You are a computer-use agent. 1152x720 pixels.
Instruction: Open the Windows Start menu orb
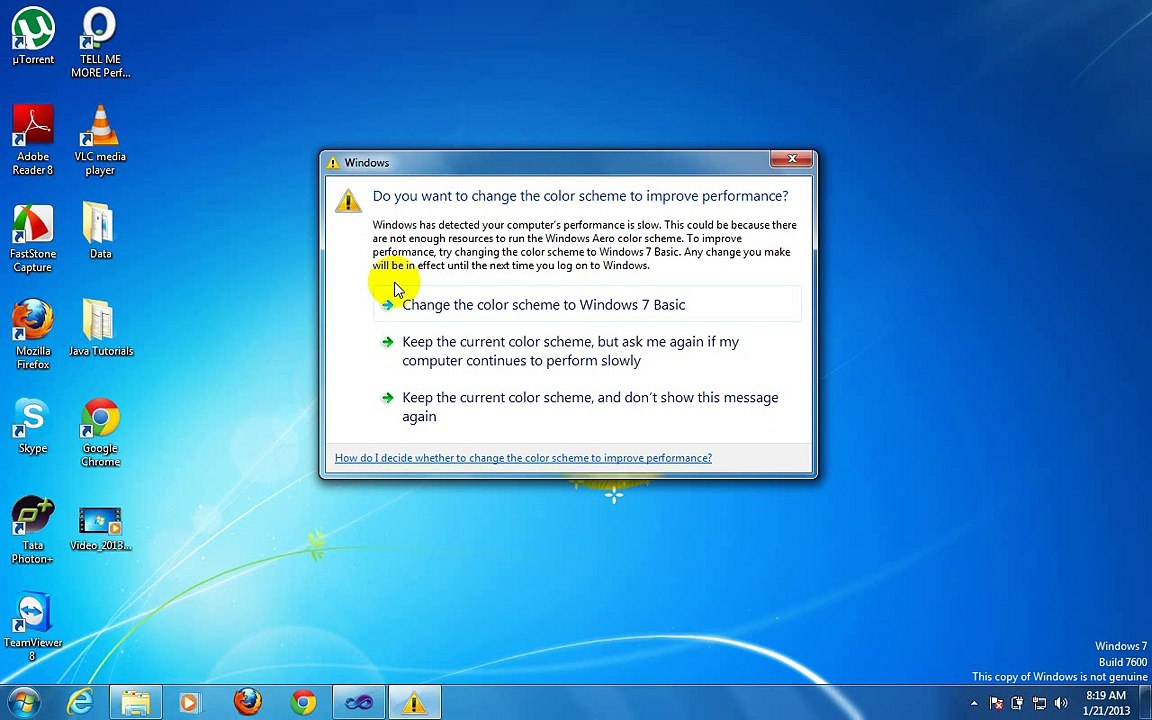pyautogui.click(x=24, y=702)
